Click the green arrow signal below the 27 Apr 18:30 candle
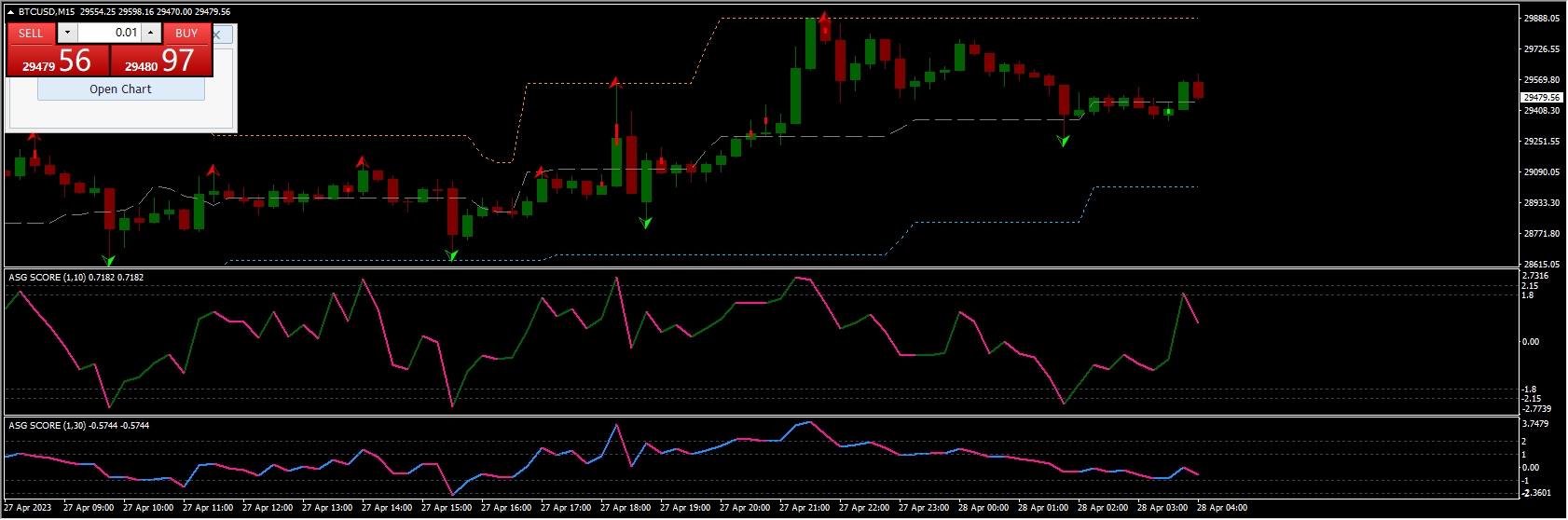Screen dimensions: 1568x520 tap(645, 223)
